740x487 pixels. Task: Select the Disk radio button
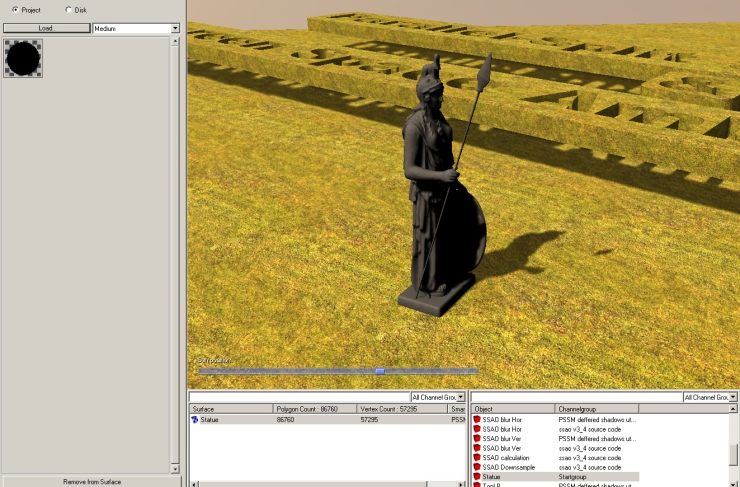[x=68, y=9]
